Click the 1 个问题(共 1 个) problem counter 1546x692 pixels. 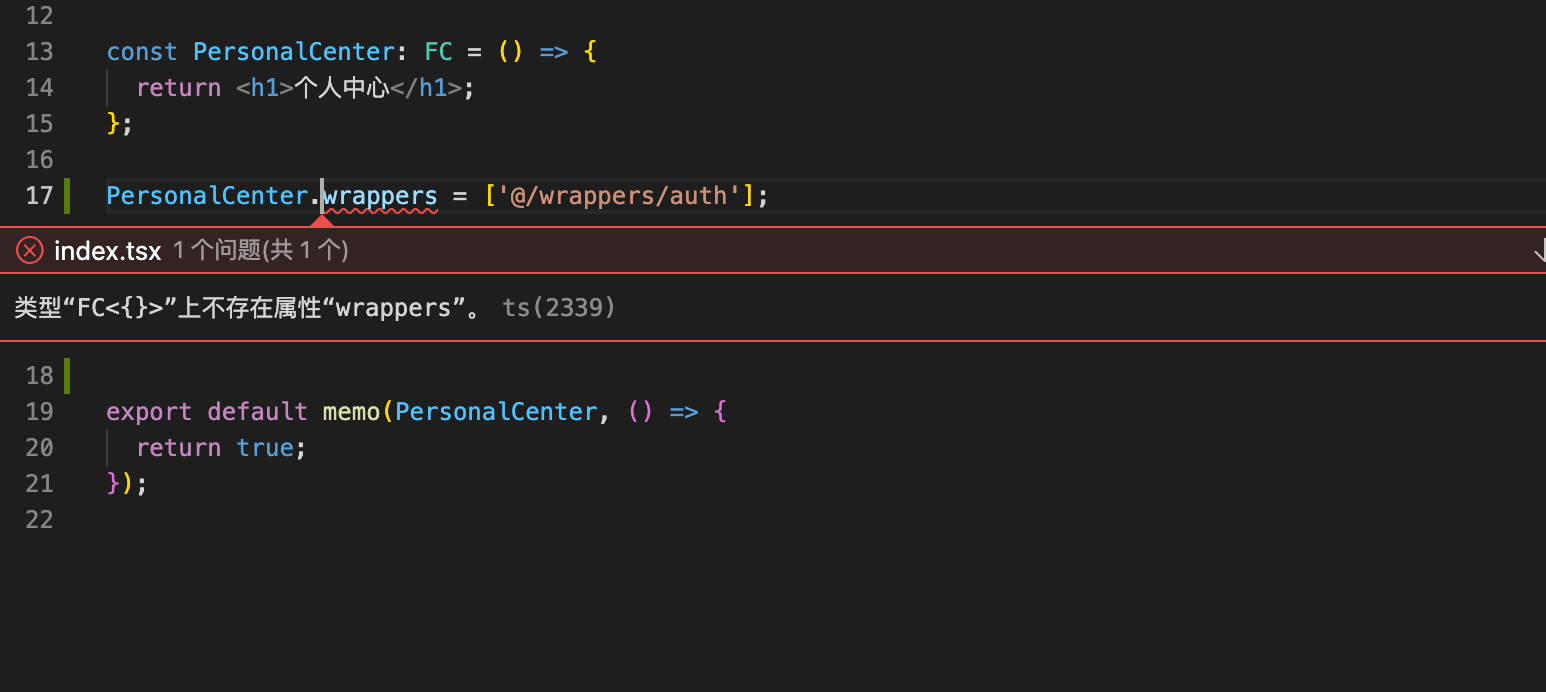(x=260, y=250)
